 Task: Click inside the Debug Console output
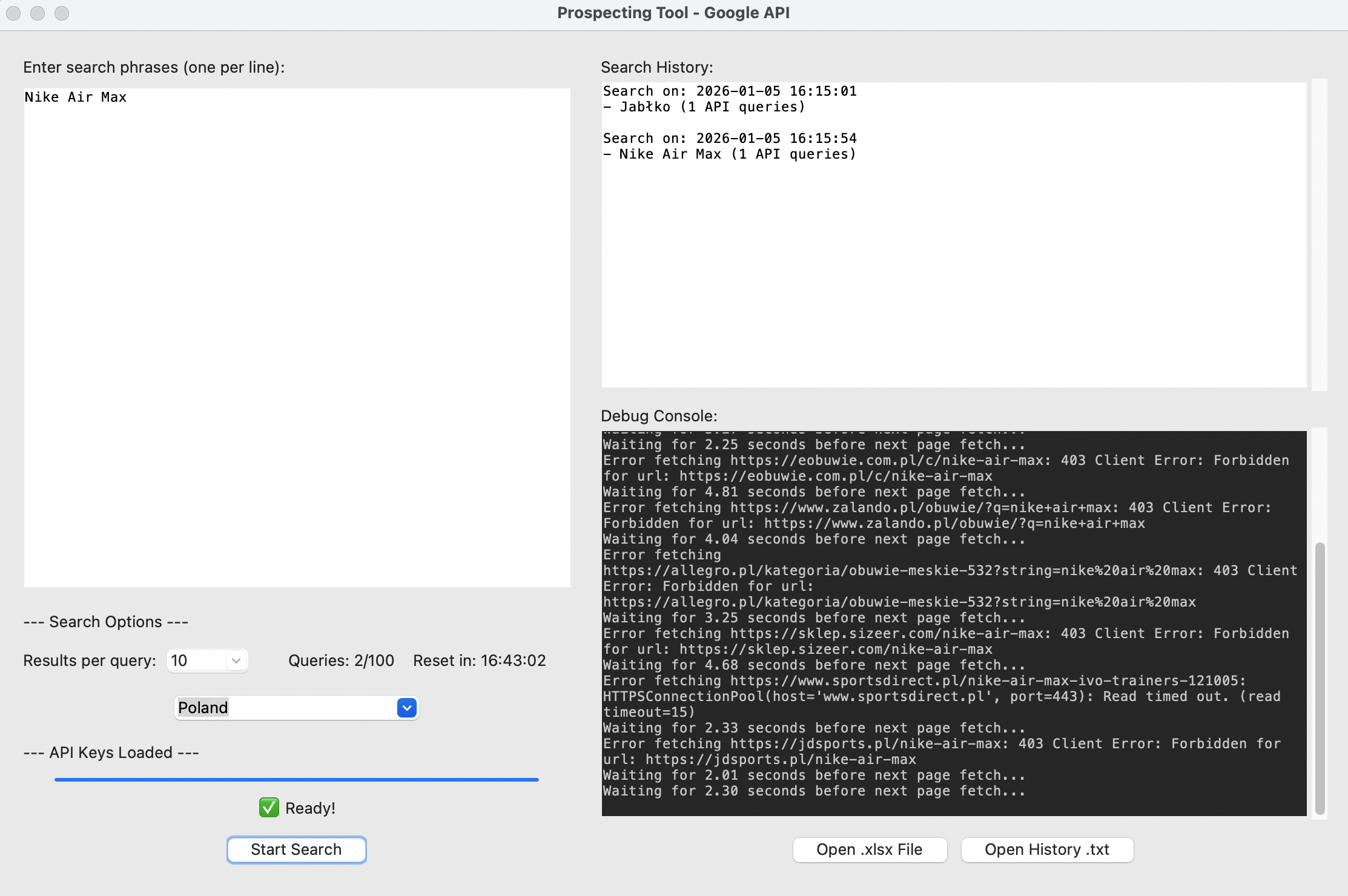point(954,624)
